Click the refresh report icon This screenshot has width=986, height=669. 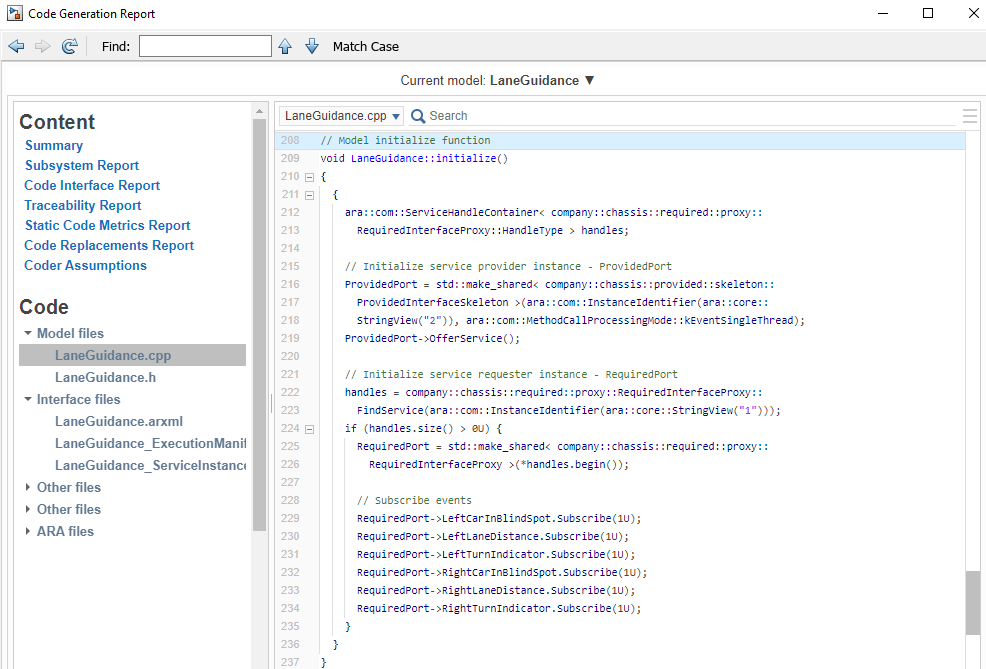click(70, 46)
